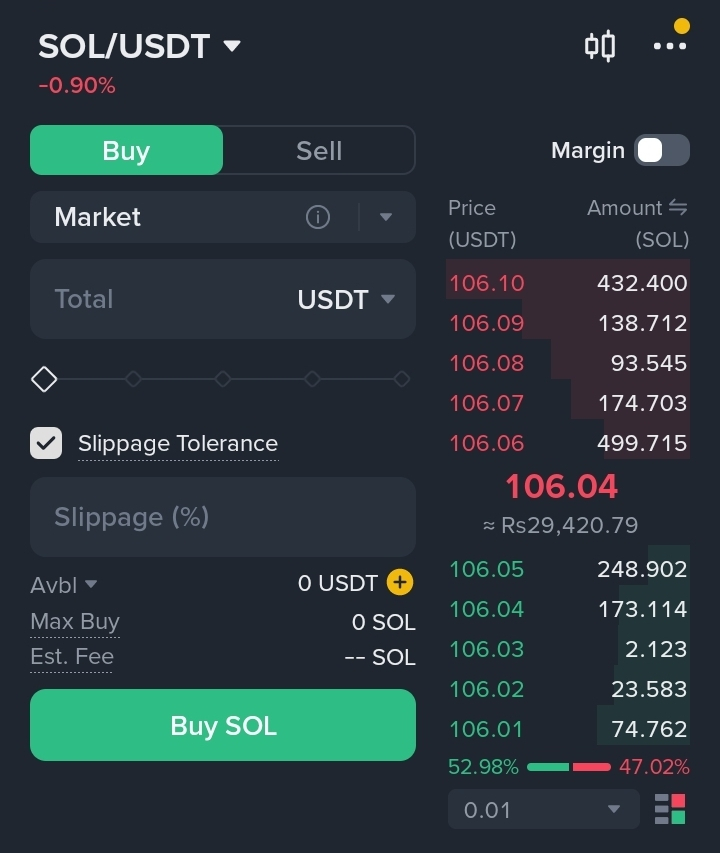Screen dimensions: 720x853
Task: Toggle the Margin switch
Action: coord(662,150)
